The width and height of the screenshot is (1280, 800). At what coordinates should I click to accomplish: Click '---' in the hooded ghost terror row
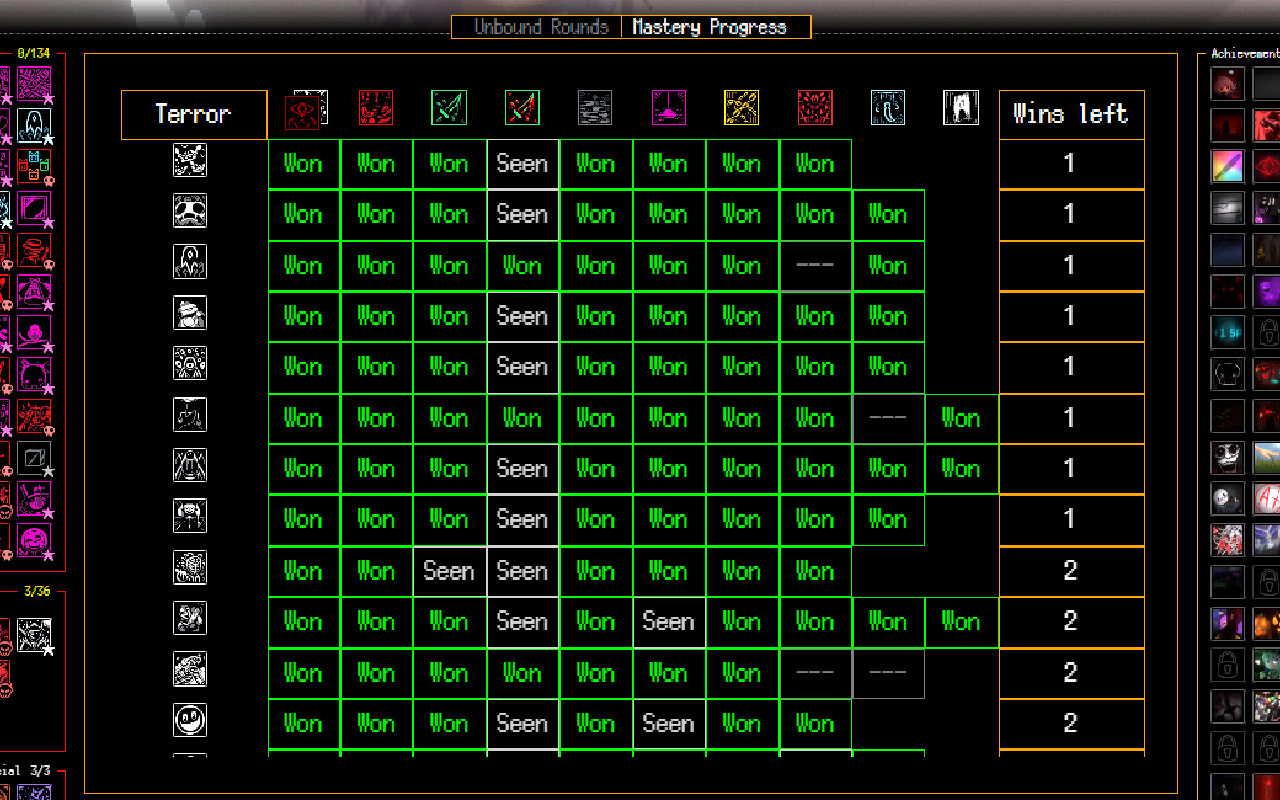coord(815,265)
